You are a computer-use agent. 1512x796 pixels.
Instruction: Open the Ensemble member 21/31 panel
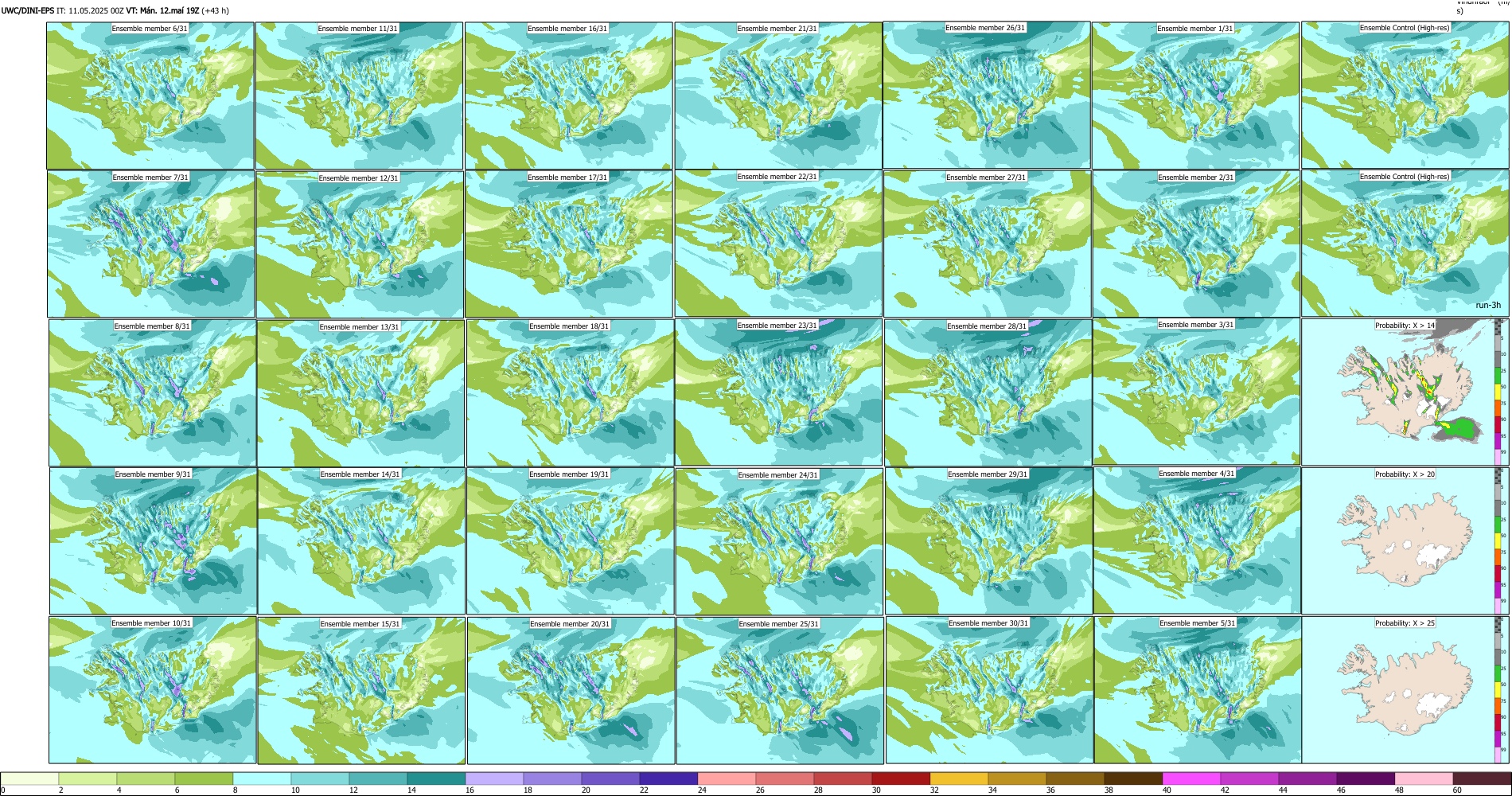[778, 96]
